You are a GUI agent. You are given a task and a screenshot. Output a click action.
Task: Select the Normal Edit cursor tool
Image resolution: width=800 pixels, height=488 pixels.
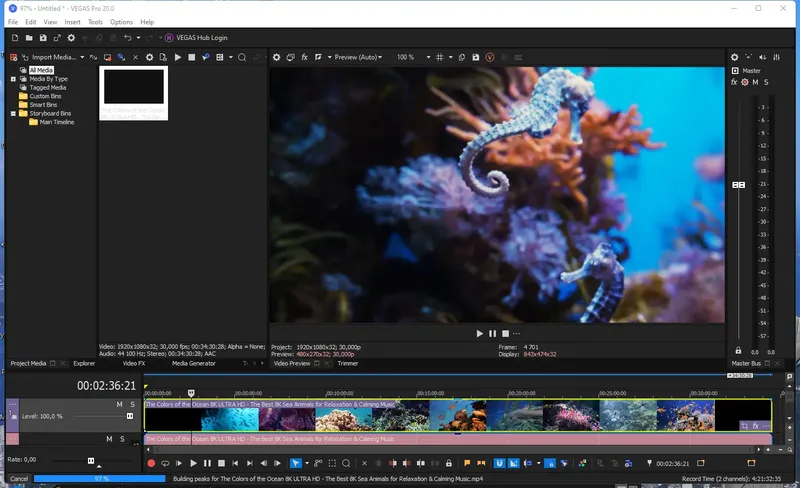click(295, 463)
